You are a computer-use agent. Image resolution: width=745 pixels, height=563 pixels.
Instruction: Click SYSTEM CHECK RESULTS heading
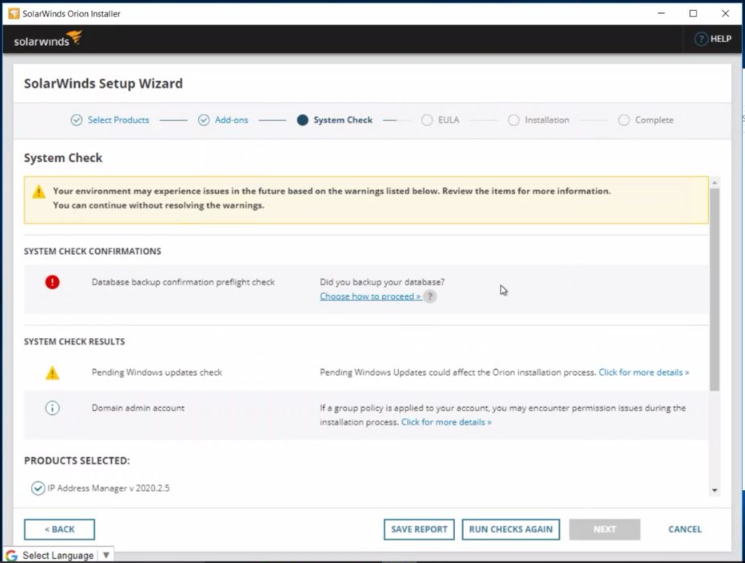coord(75,341)
